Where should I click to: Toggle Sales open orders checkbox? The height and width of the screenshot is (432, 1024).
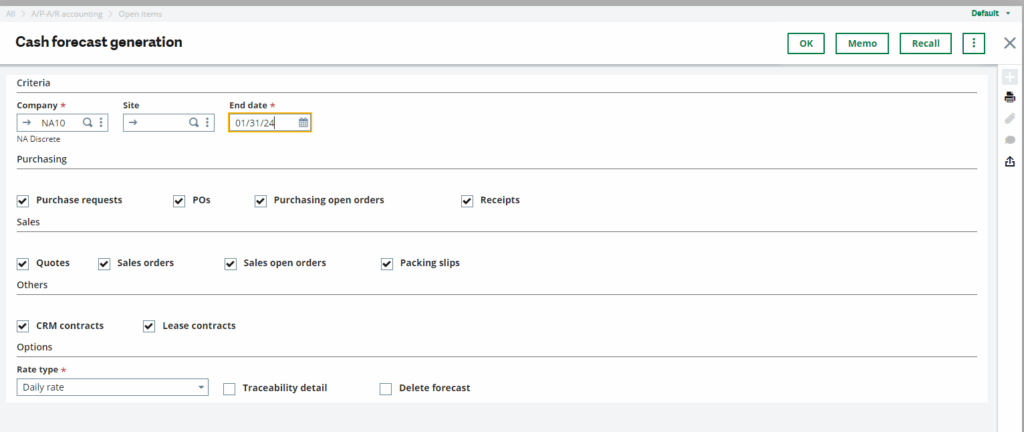230,264
